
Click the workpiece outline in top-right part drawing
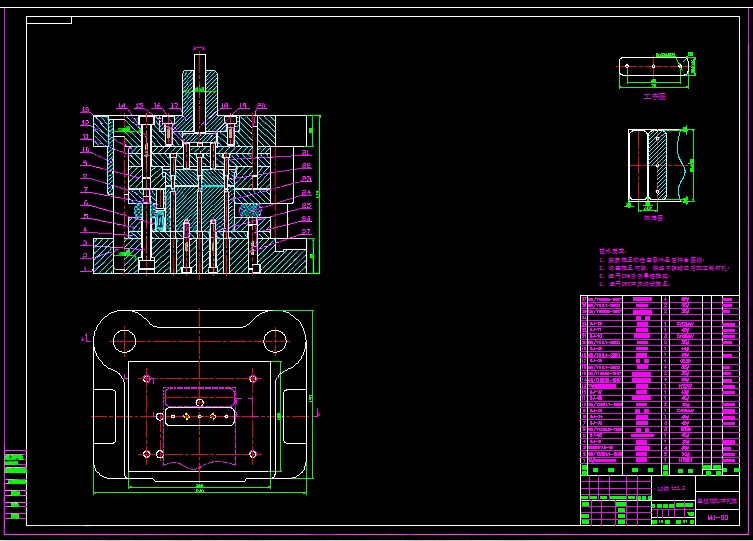[x=654, y=67]
